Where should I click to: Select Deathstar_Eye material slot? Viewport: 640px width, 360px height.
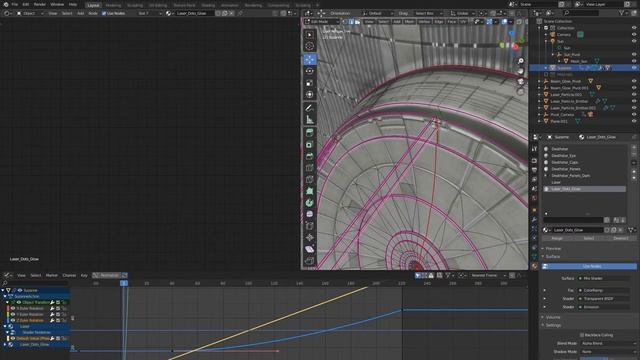pyautogui.click(x=584, y=156)
